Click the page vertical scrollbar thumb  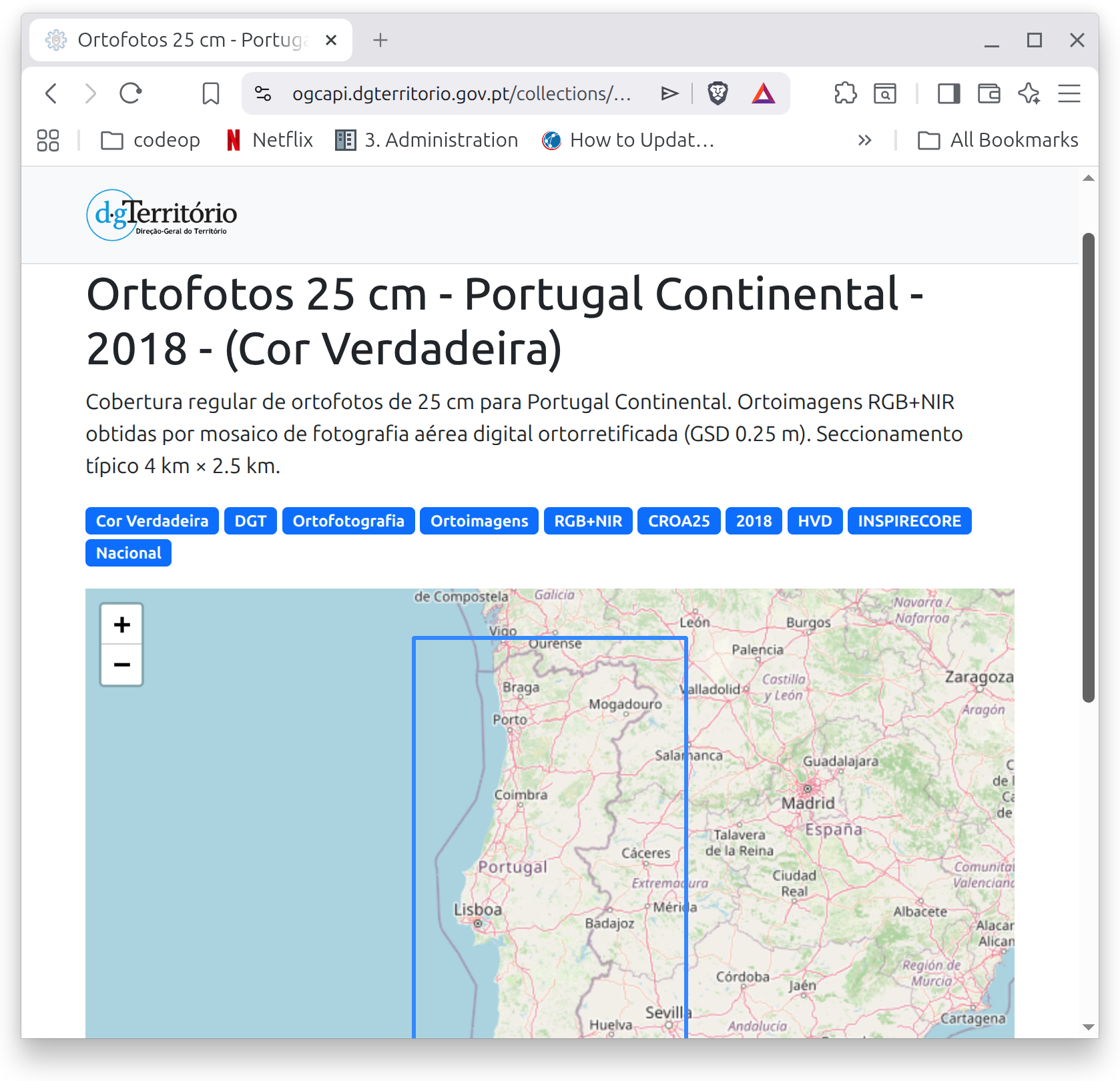click(x=1089, y=467)
